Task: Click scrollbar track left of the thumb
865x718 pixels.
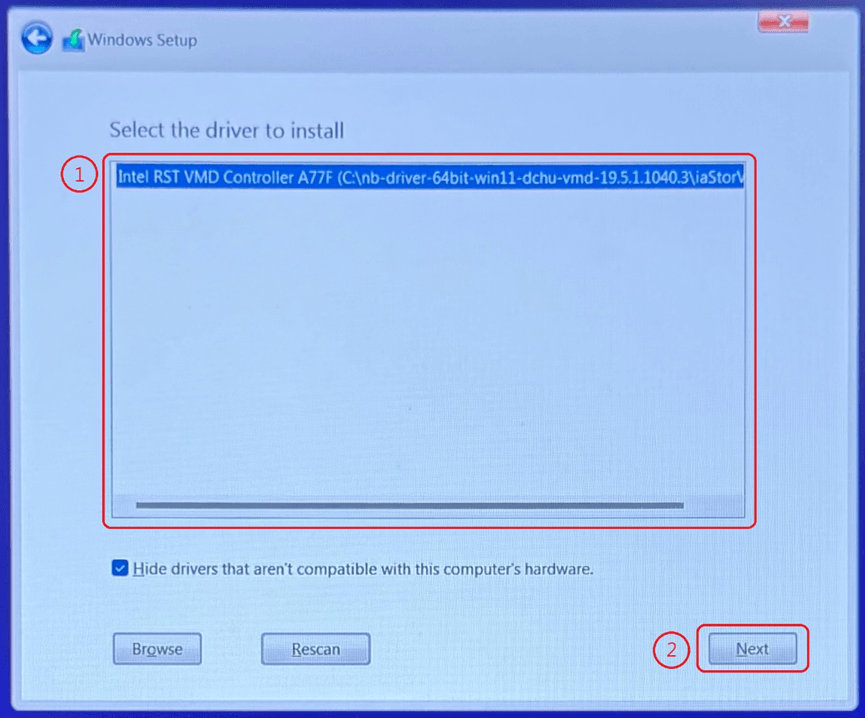Action: click(x=124, y=505)
